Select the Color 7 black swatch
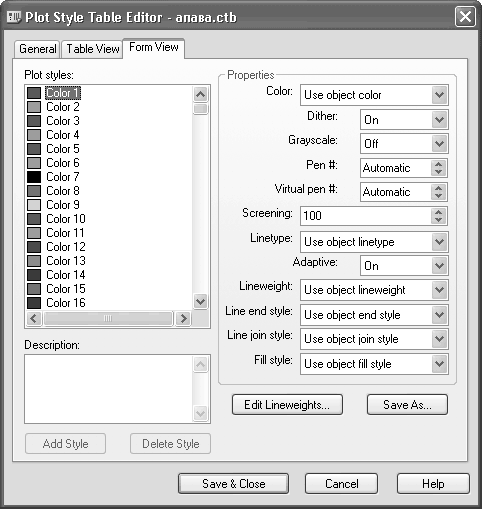482x509 pixels. [34, 177]
